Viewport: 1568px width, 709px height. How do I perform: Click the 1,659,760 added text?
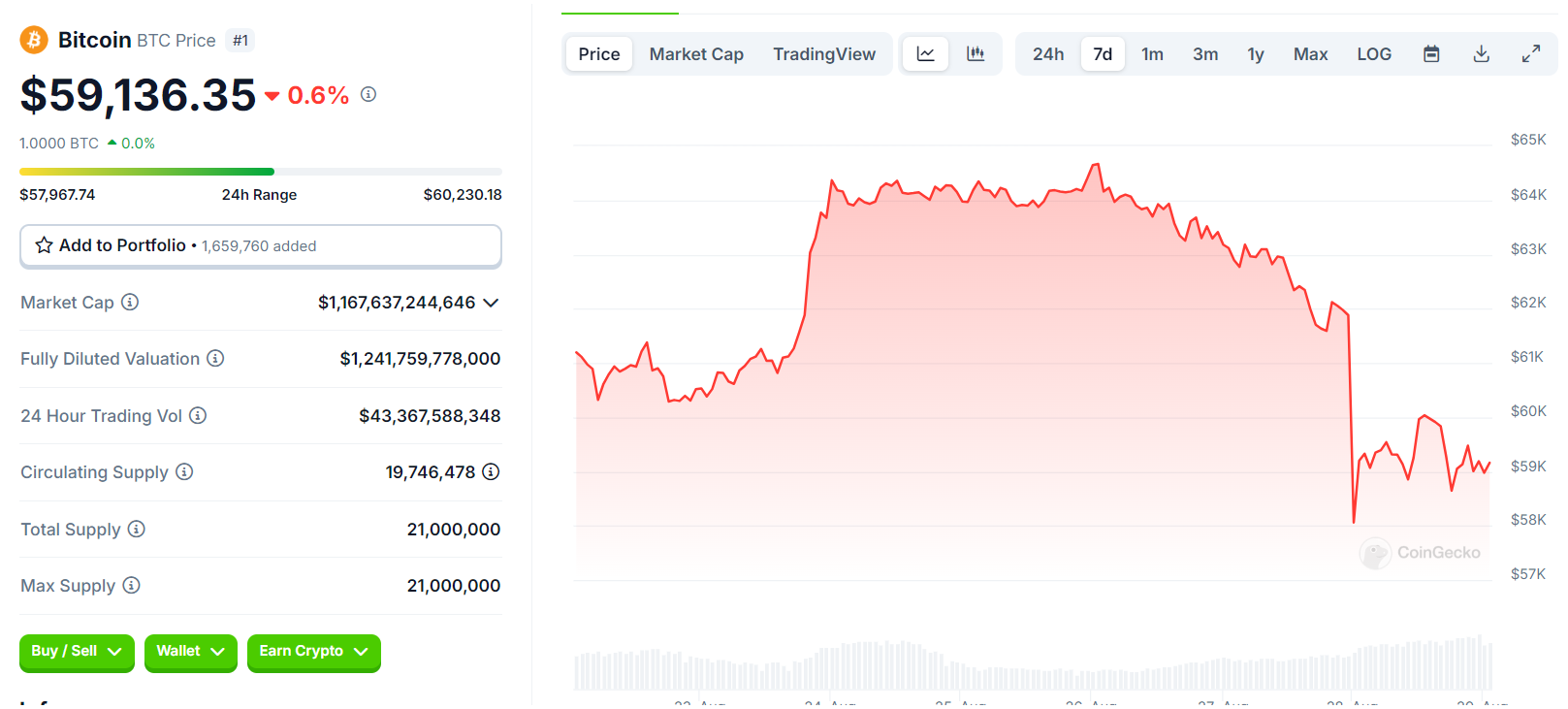tap(259, 246)
